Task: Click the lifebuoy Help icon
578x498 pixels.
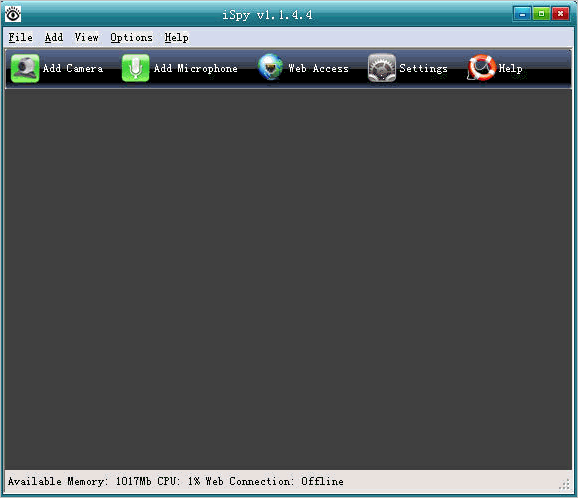Action: (481, 67)
